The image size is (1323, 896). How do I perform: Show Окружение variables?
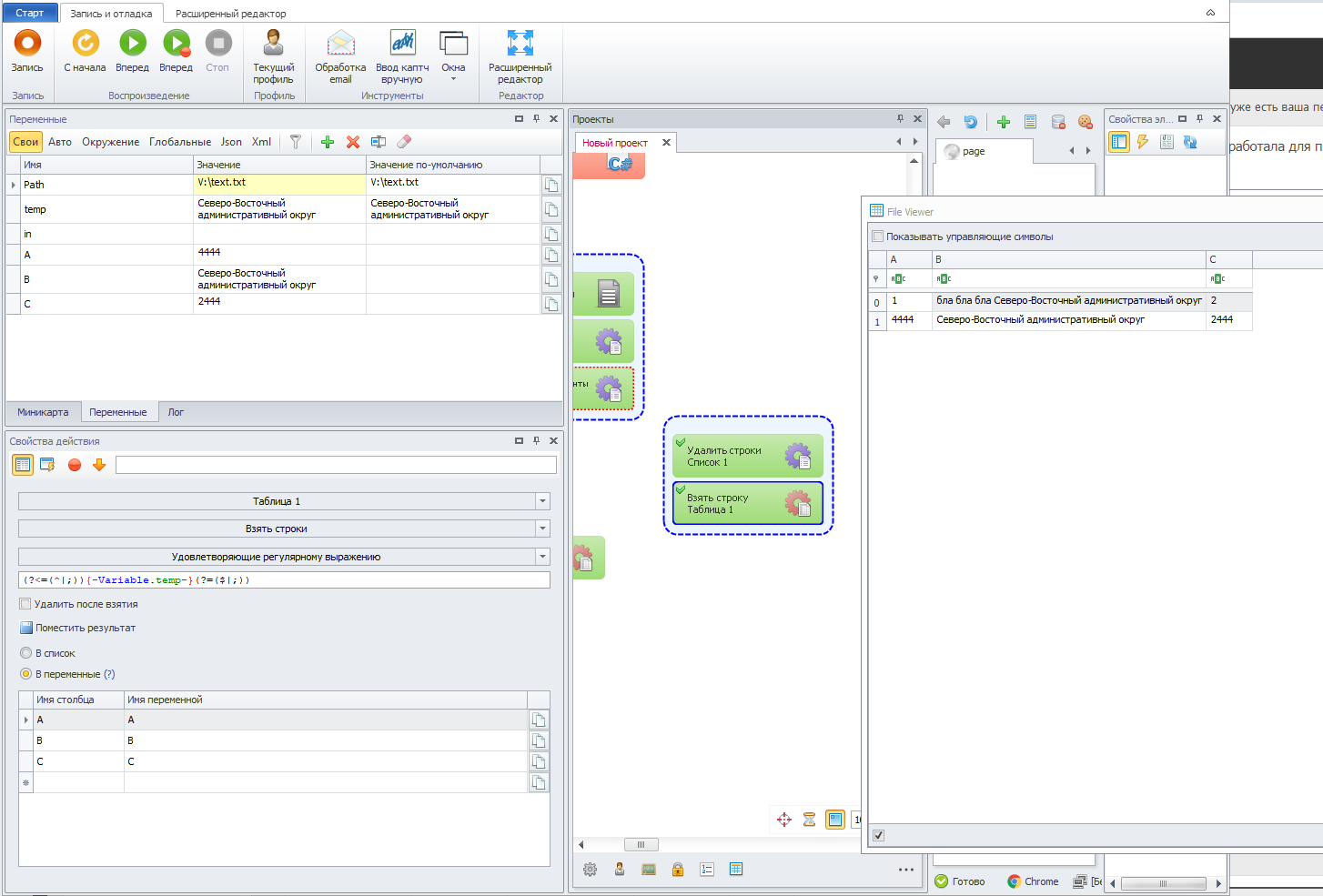(x=111, y=142)
